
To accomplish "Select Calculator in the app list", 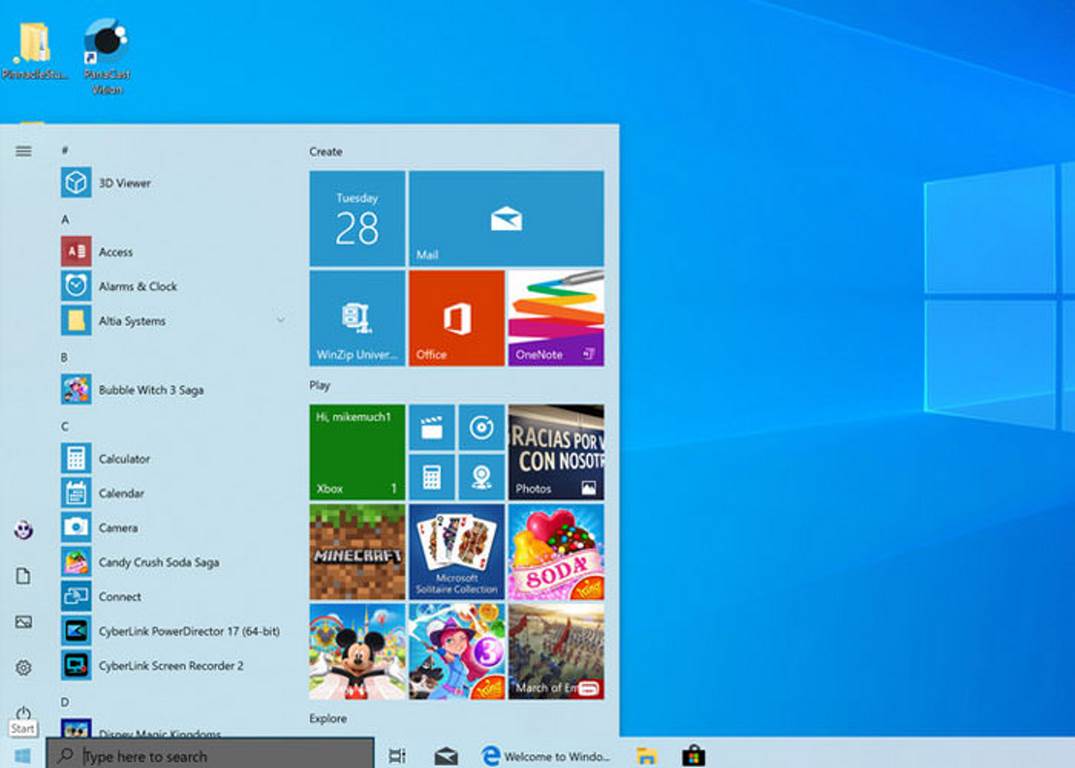I will point(124,459).
